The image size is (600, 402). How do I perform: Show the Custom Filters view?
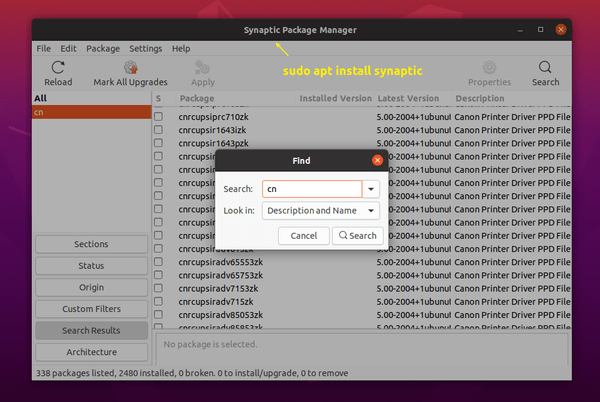point(91,309)
